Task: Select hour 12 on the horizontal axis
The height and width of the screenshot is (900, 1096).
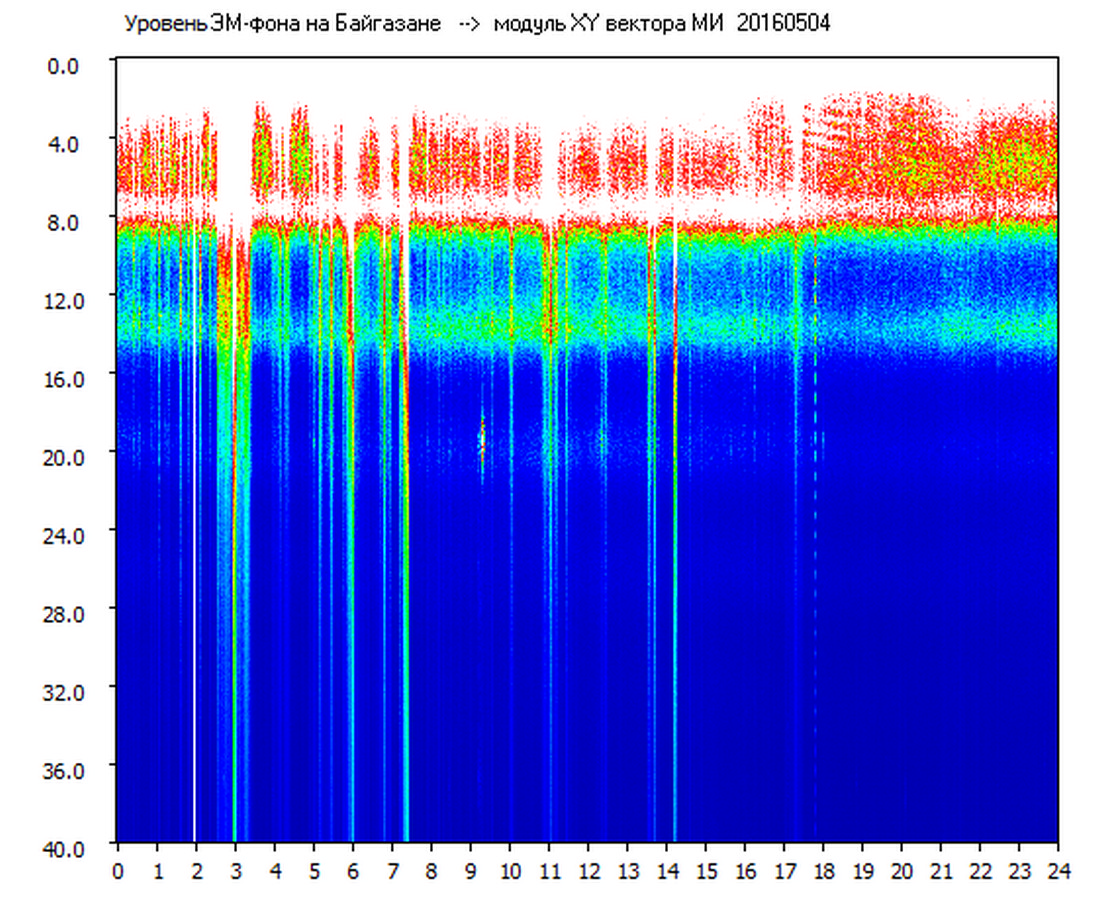Action: pyautogui.click(x=588, y=870)
